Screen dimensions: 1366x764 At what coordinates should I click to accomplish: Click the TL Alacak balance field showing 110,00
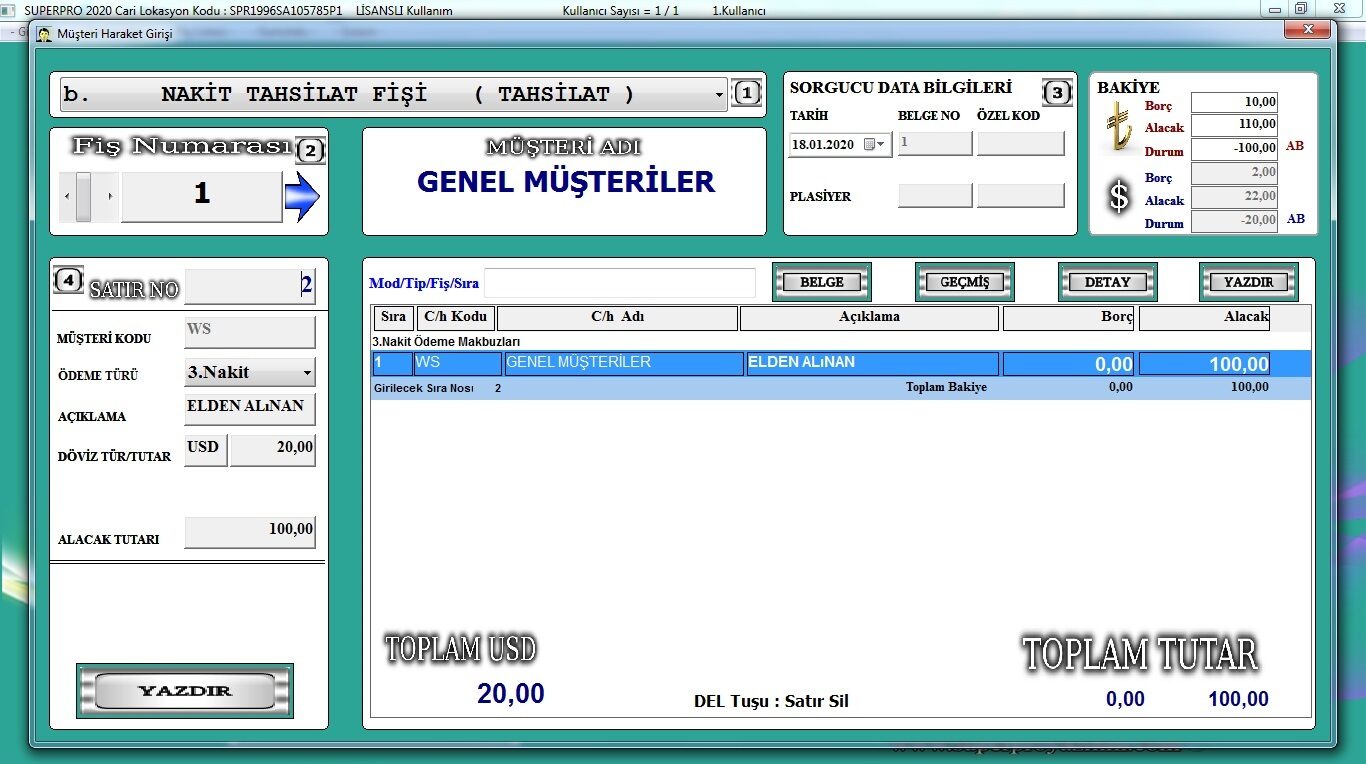[x=1234, y=125]
